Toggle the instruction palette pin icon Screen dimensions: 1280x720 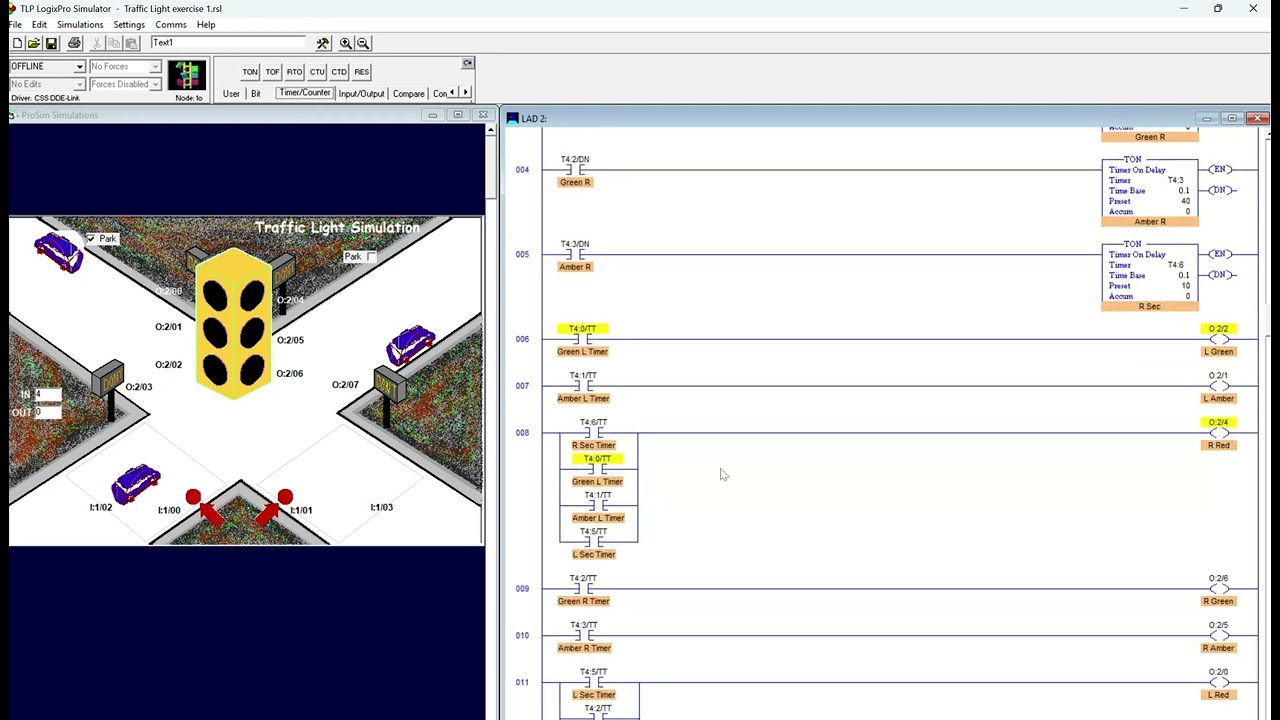(x=467, y=64)
